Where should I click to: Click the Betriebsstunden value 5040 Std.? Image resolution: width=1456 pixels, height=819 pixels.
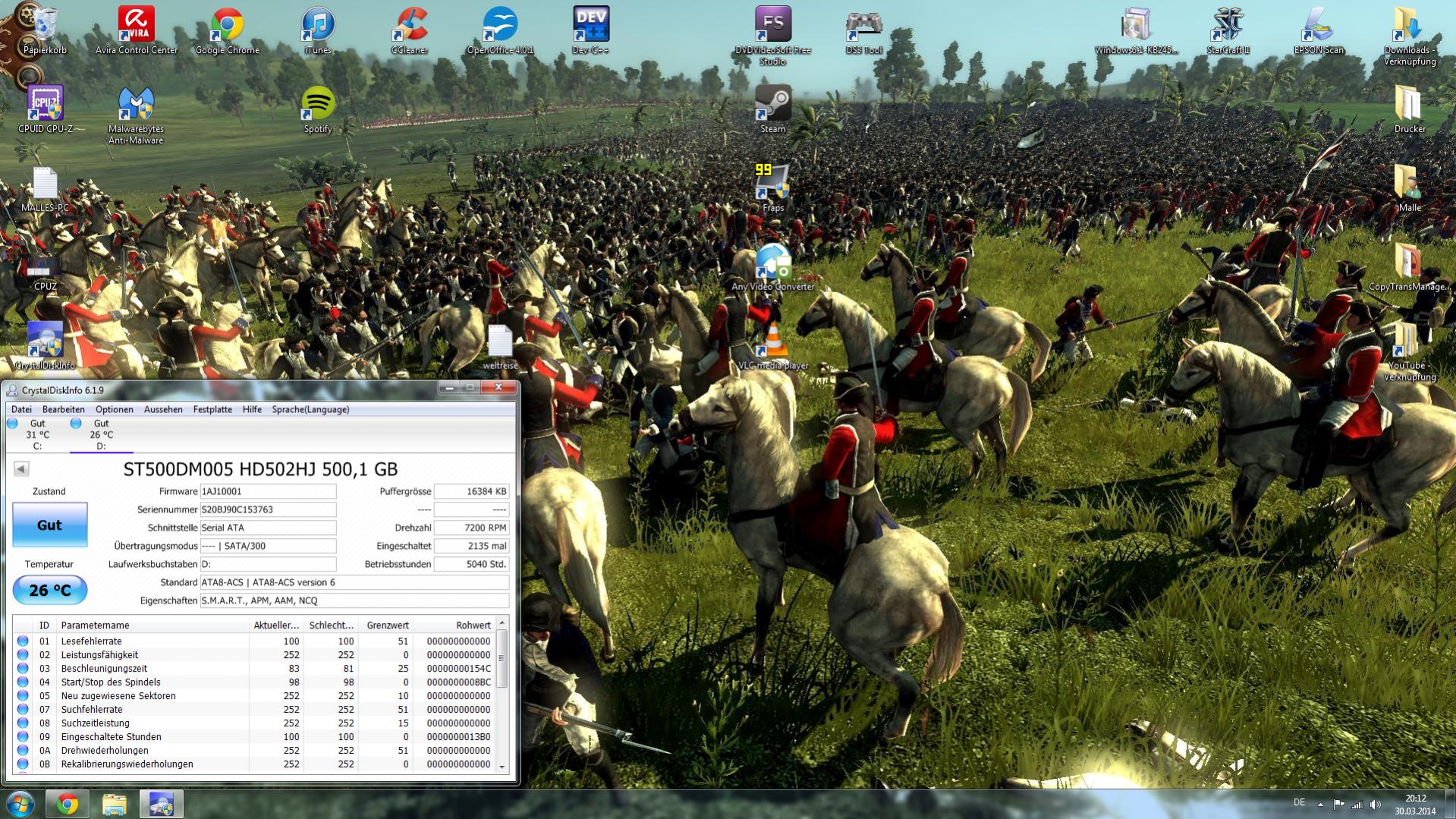point(471,564)
